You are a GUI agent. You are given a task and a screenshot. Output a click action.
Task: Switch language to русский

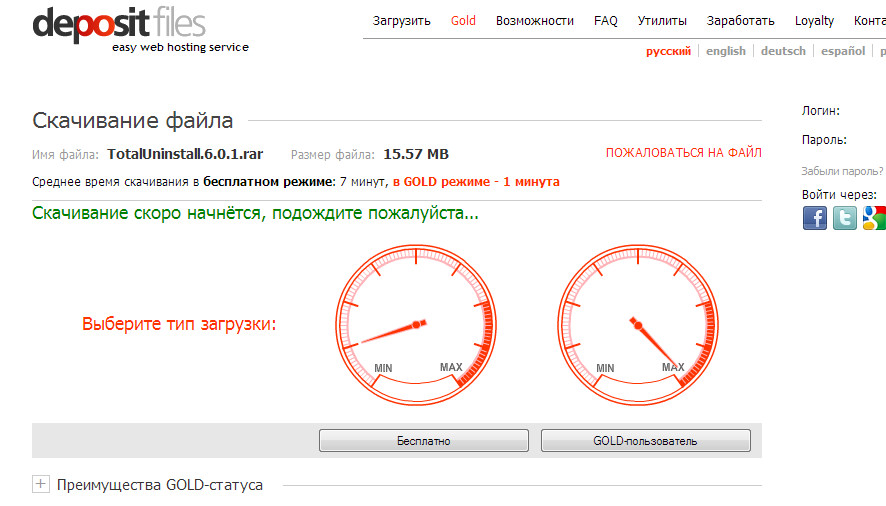point(668,51)
